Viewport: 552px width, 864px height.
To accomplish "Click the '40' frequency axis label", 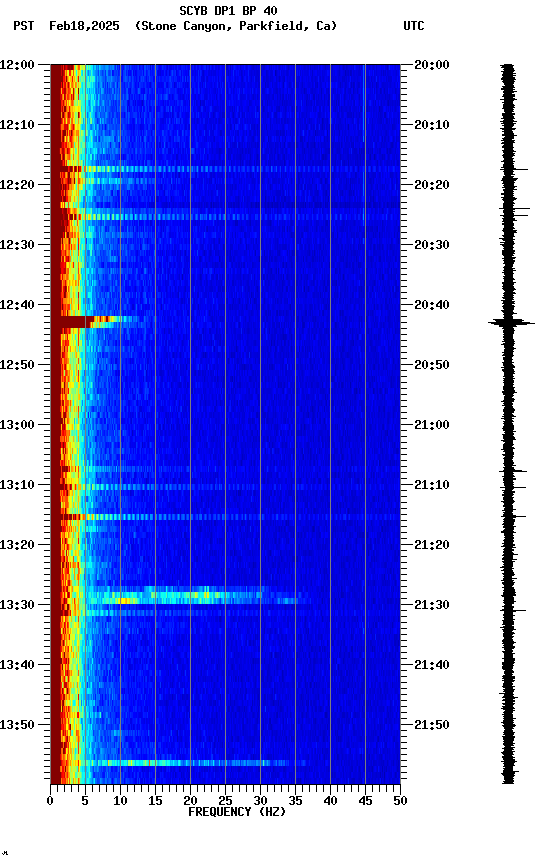I will pyautogui.click(x=330, y=802).
